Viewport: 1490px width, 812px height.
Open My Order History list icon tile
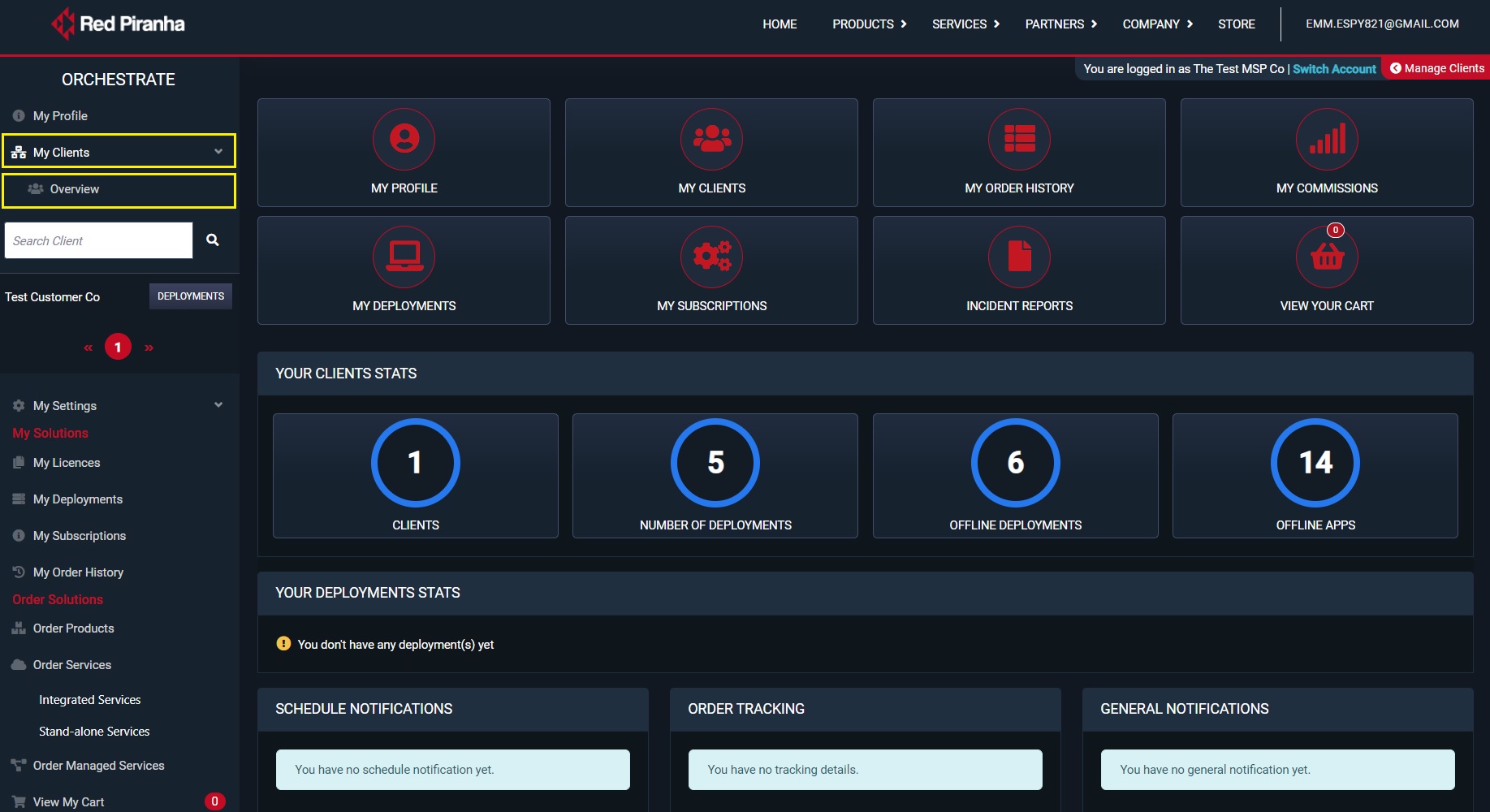[1019, 139]
